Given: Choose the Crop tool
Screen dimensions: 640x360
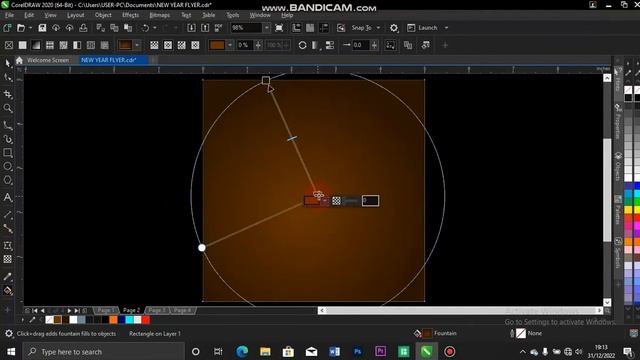Looking at the screenshot, I should click(8, 94).
